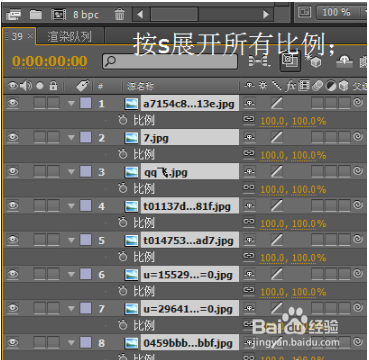This screenshot has width=369, height=360.
Task: Collapse layer 8 twirl triangle
Action: tap(71, 343)
